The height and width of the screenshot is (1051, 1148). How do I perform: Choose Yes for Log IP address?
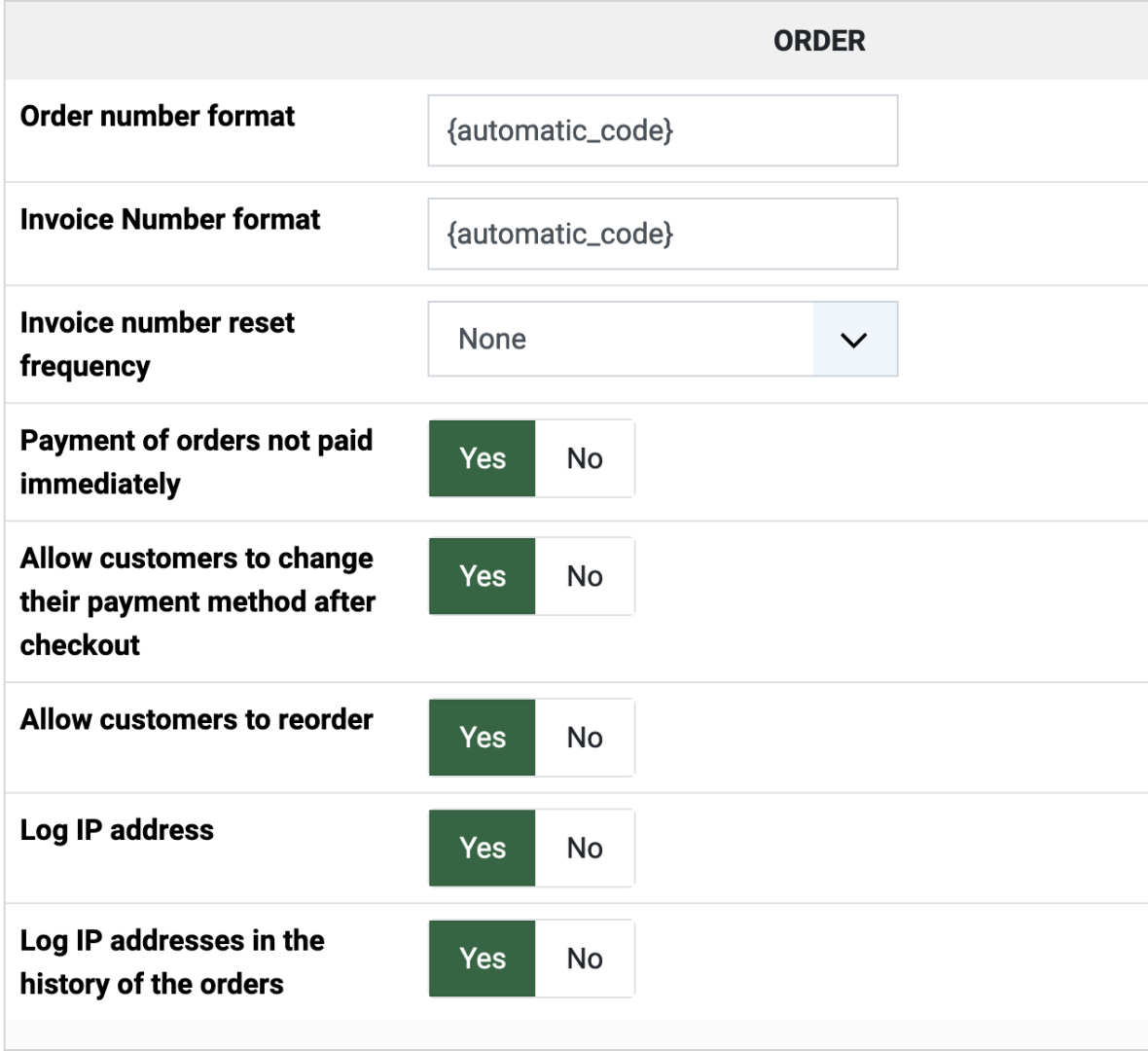coord(483,848)
